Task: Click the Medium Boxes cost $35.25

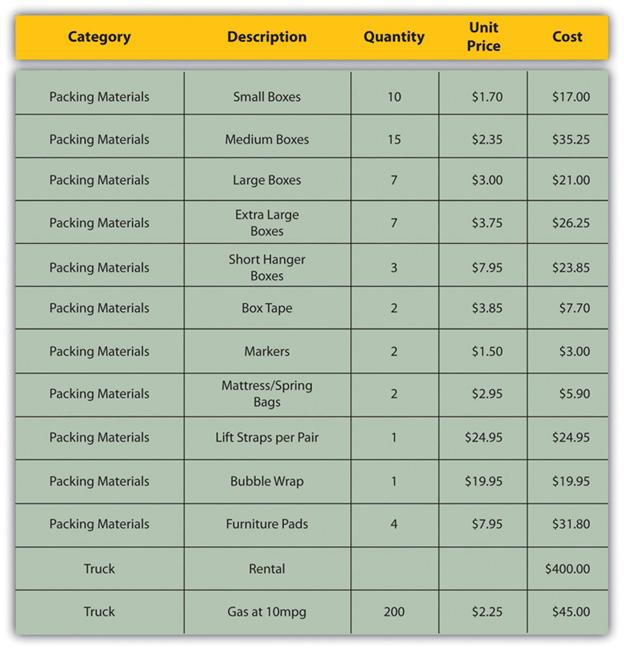Action: click(571, 139)
